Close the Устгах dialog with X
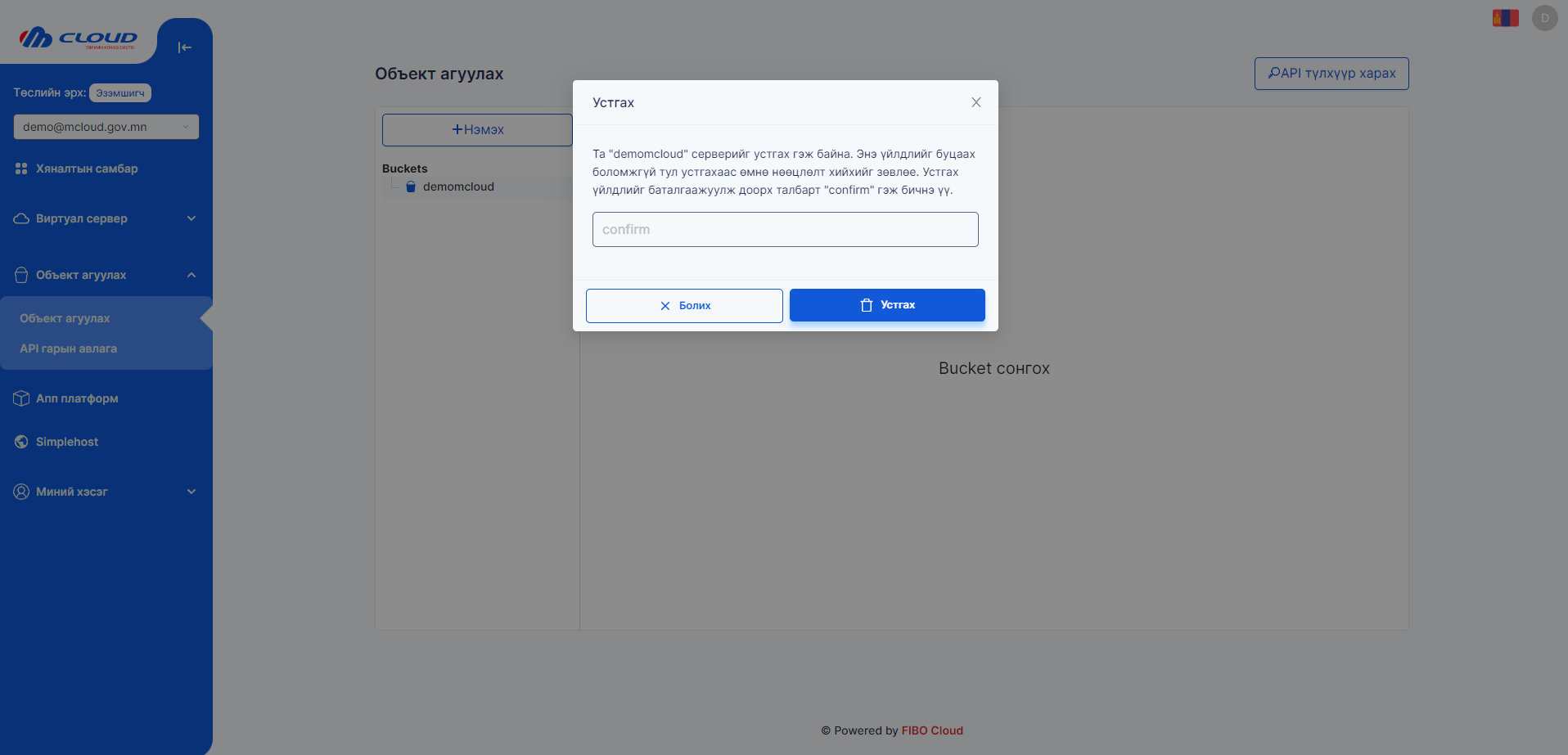 pyautogui.click(x=975, y=102)
